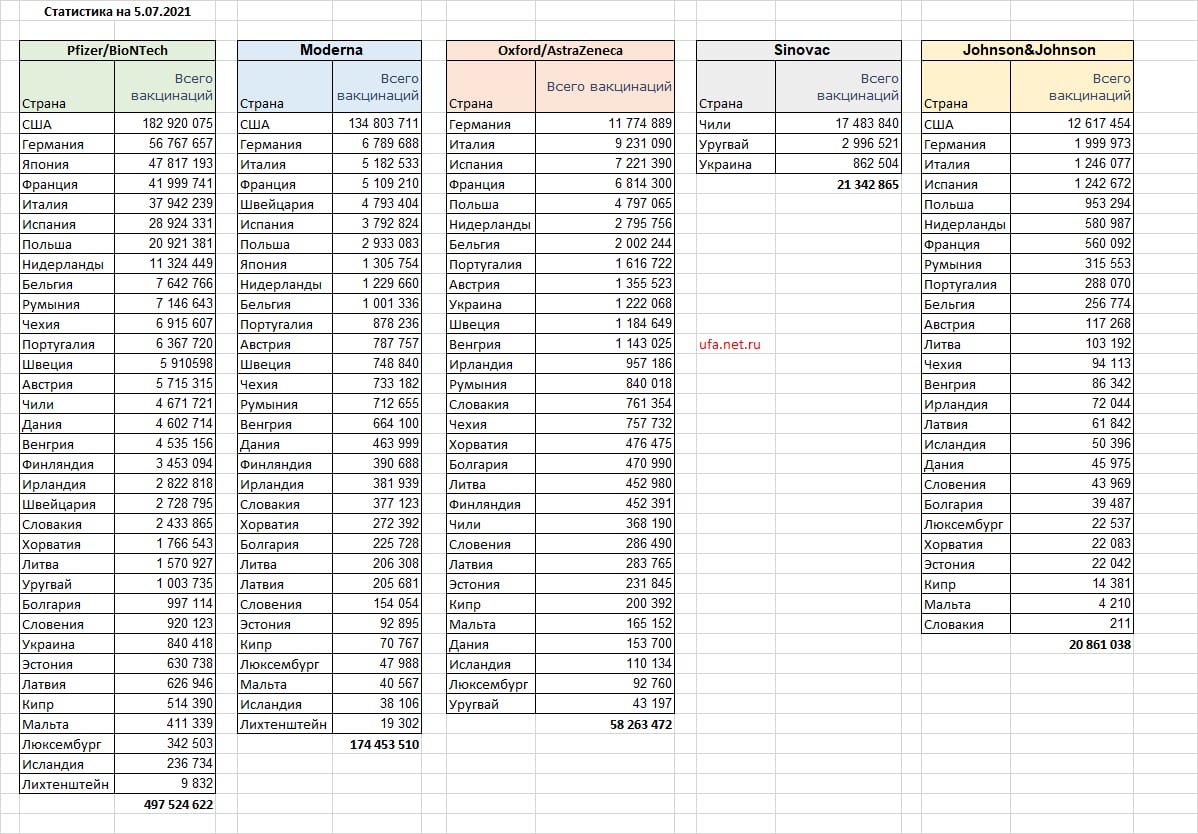The height and width of the screenshot is (834, 1198).
Task: Click Johnson&Johnson Германия value 1 999 973
Action: click(x=1072, y=144)
